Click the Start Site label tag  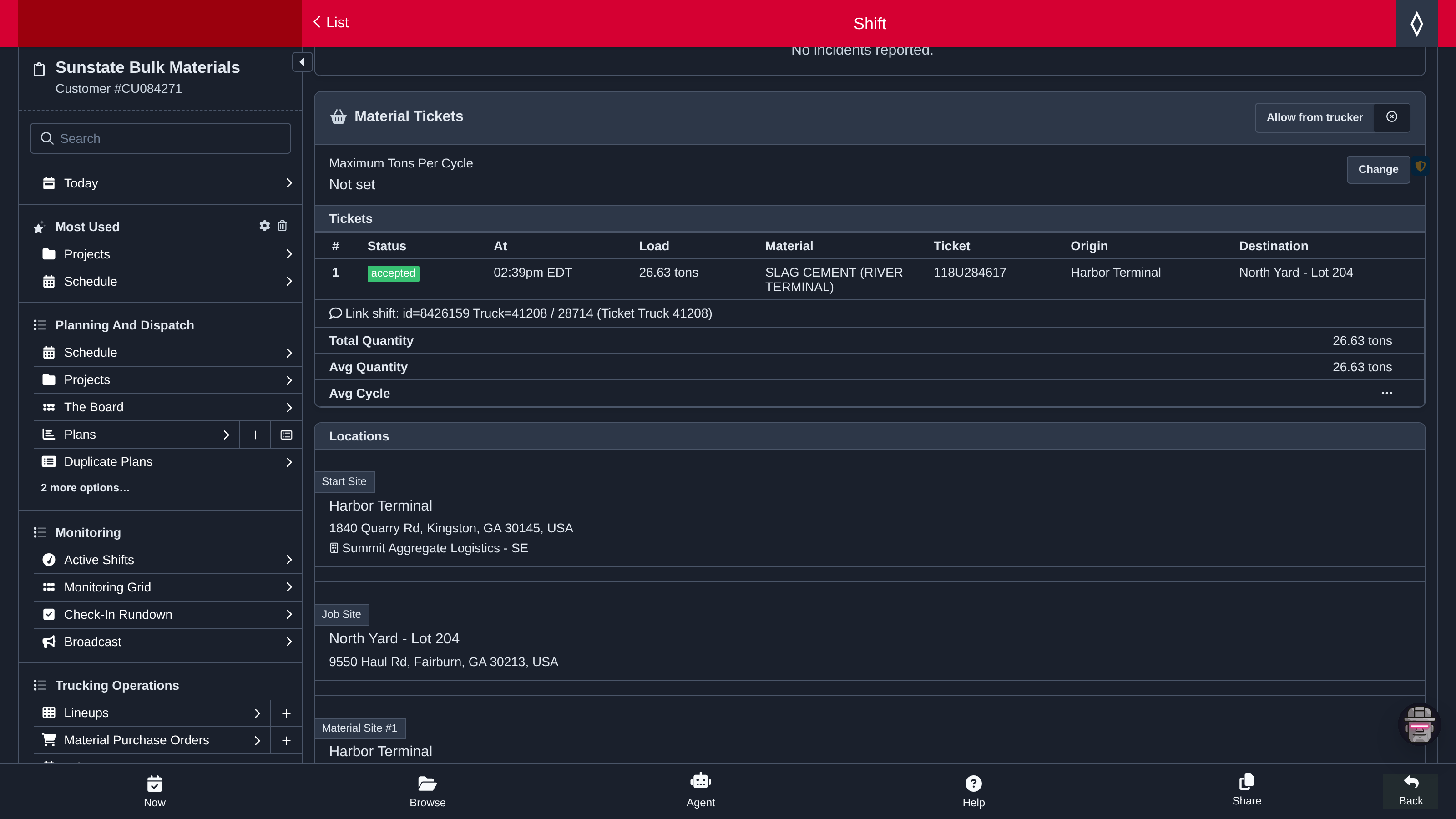point(344,481)
